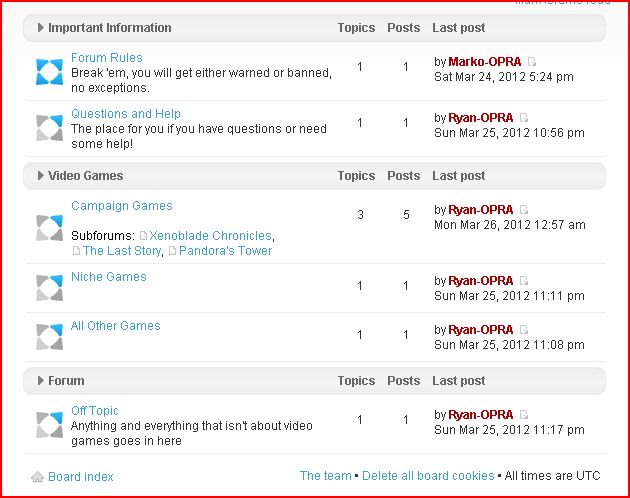View latest post icon in Niche Games row
This screenshot has height=498, width=630.
(524, 281)
